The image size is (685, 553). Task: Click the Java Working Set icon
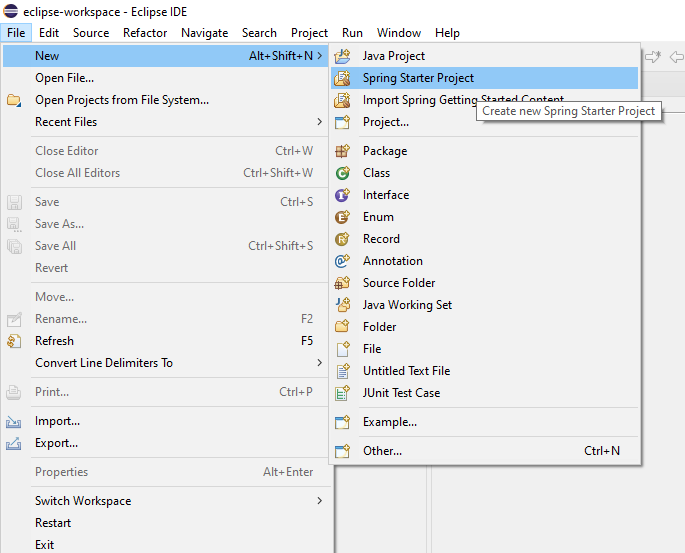[342, 305]
